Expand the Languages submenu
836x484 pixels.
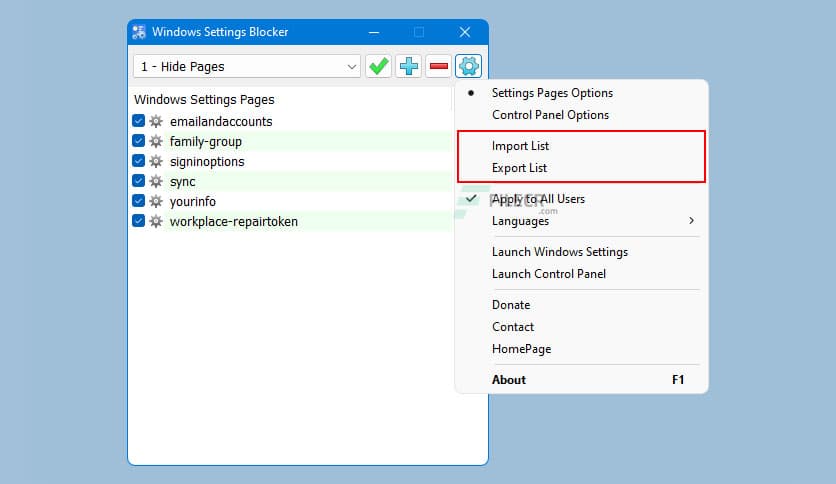point(581,221)
